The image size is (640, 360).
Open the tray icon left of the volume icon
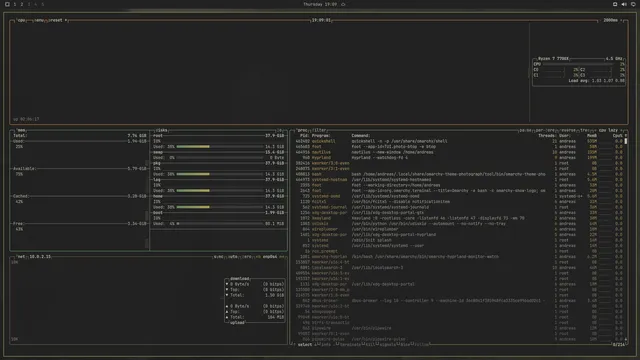(615, 4)
